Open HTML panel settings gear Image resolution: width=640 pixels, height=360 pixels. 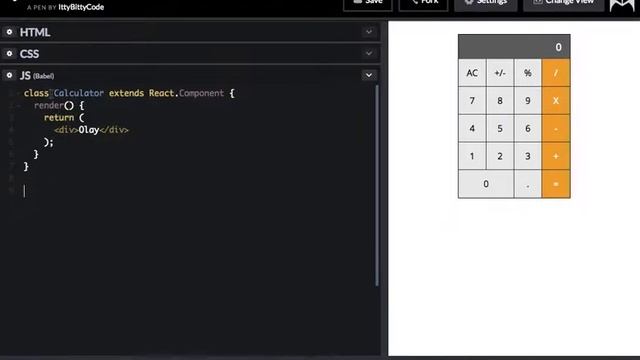tap(9, 32)
